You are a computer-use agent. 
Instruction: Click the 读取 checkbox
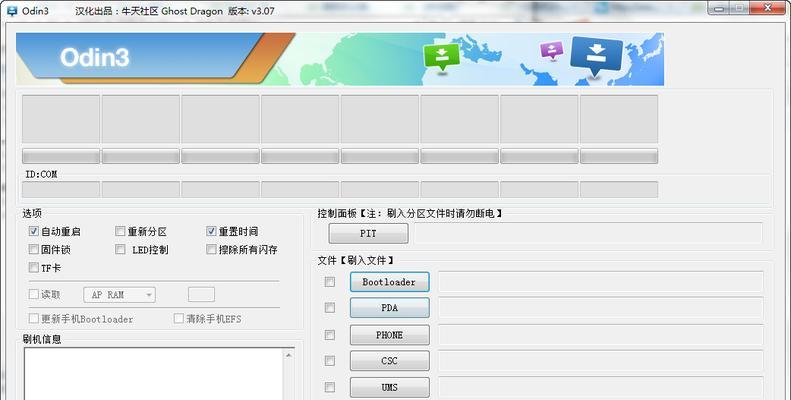(34, 294)
